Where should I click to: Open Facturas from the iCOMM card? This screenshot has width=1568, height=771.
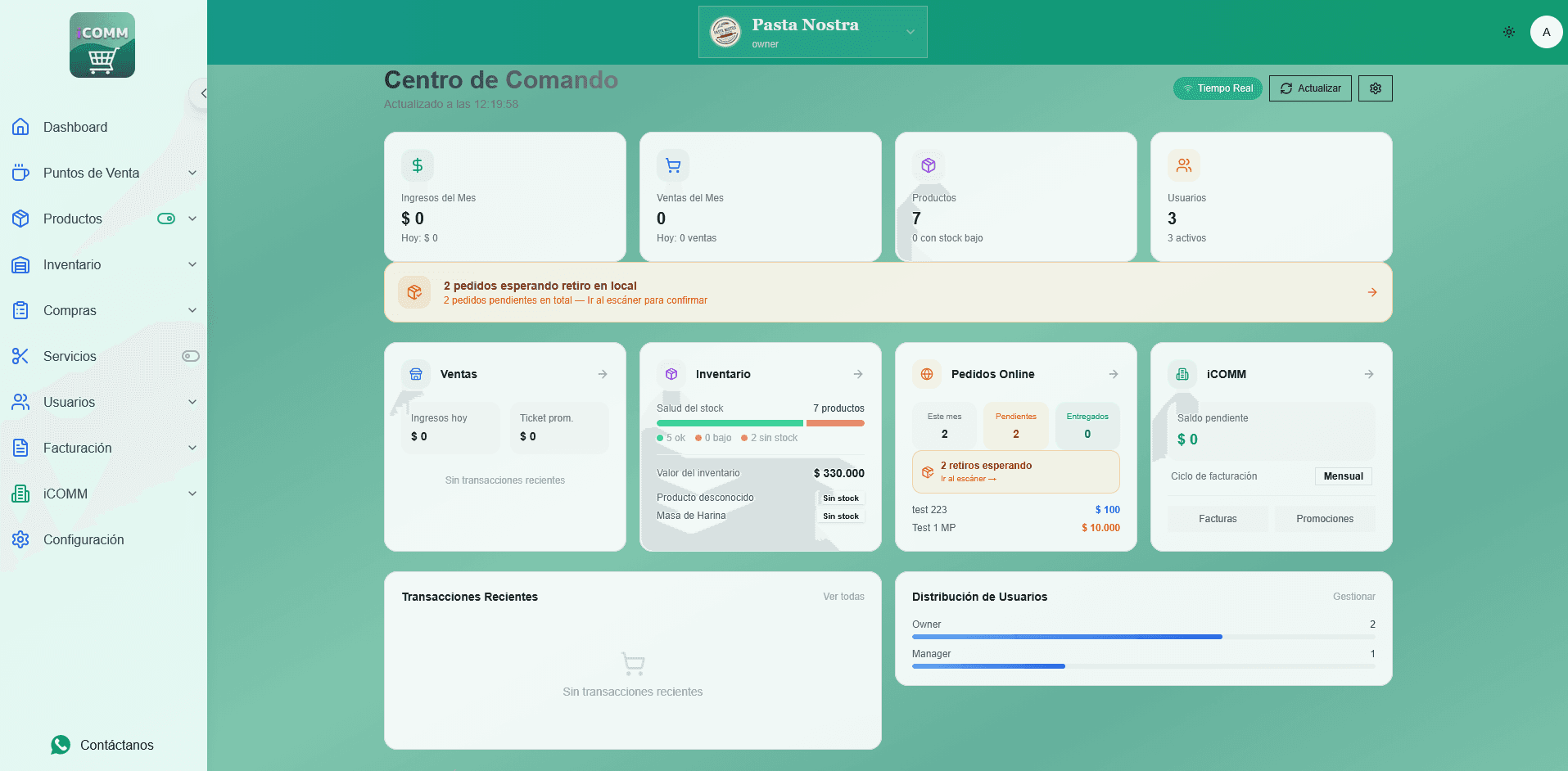coord(1218,518)
